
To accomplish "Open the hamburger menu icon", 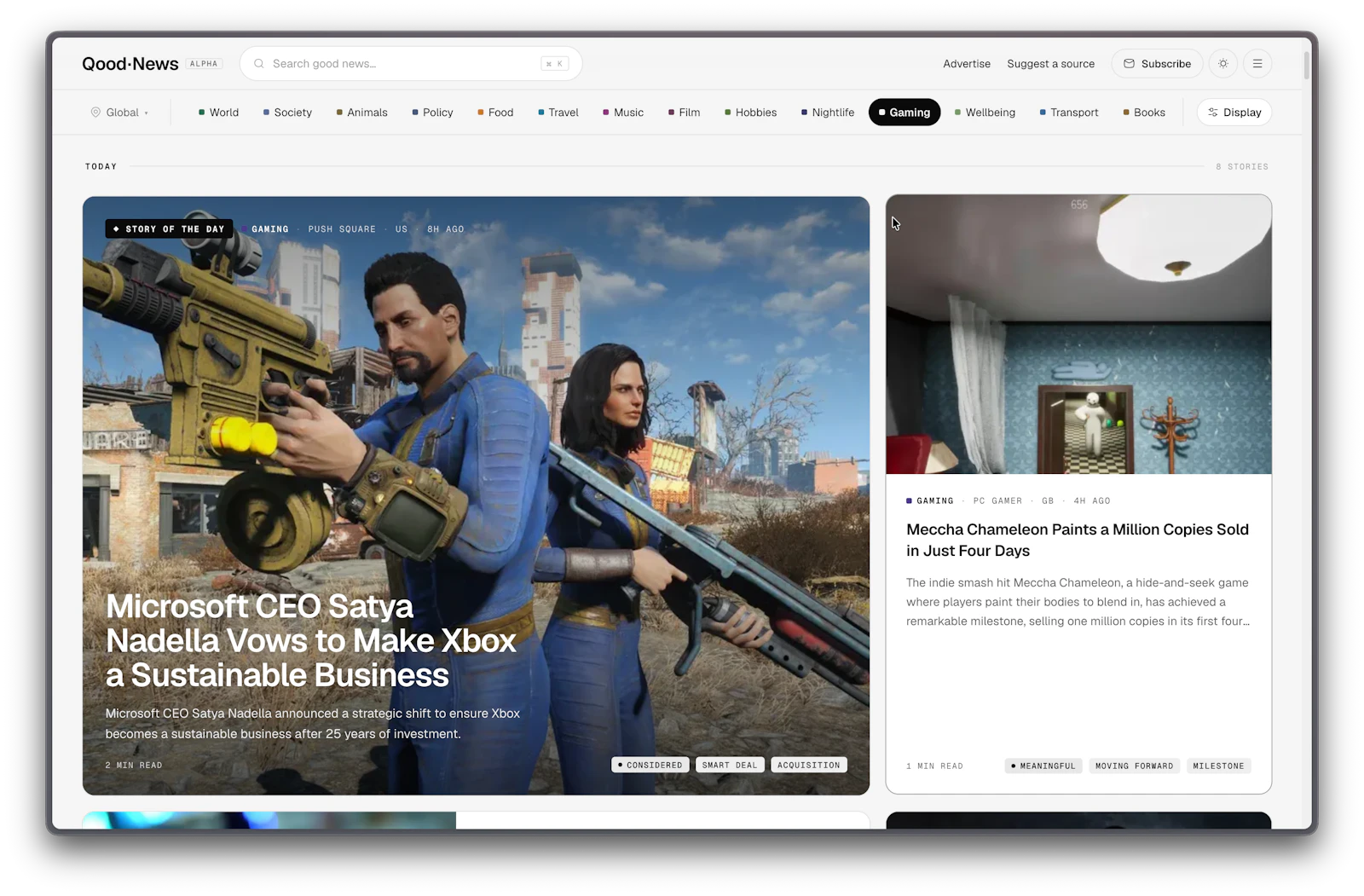I will click(x=1257, y=64).
